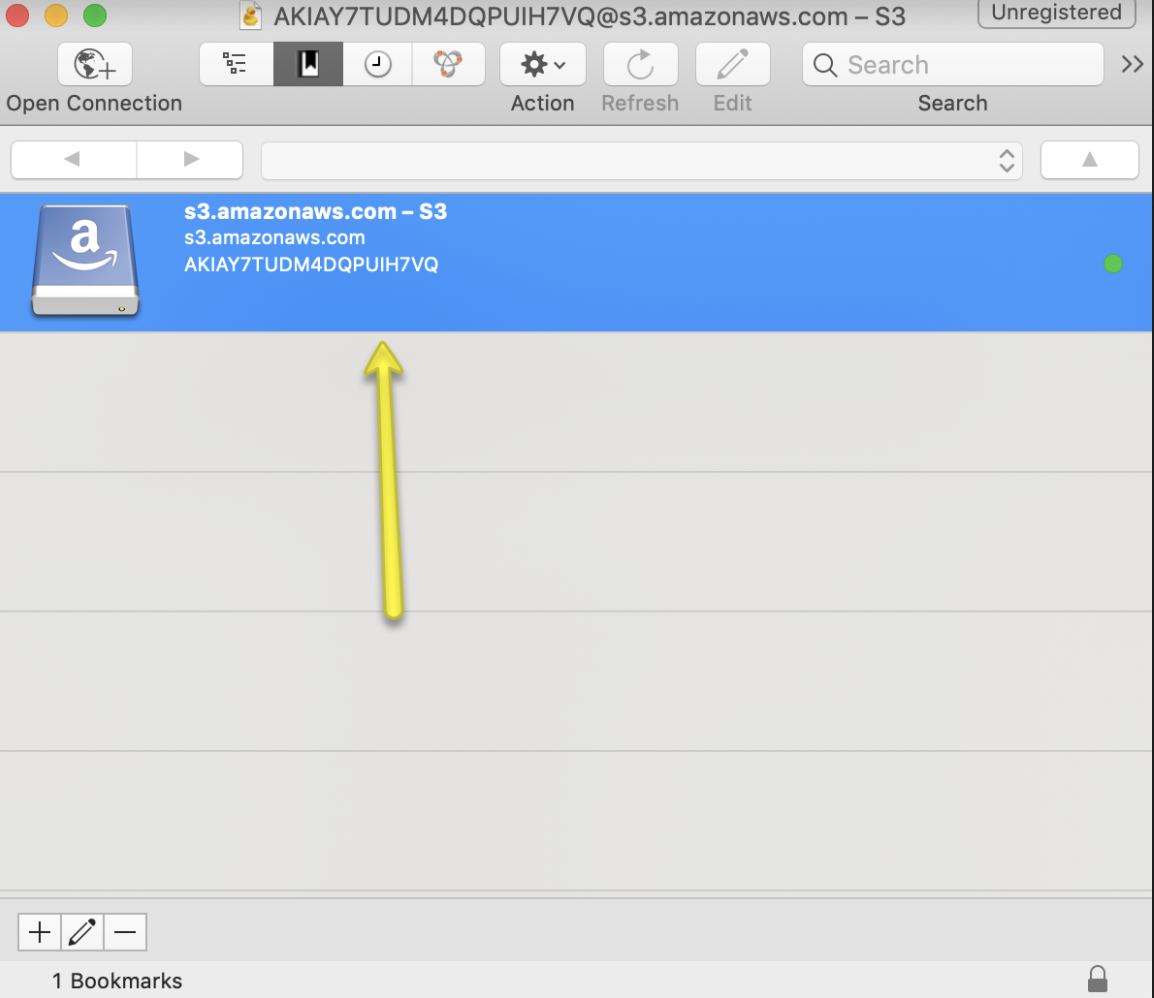The image size is (1154, 998).
Task: Add a new bookmark with plus button
Action: coord(40,932)
